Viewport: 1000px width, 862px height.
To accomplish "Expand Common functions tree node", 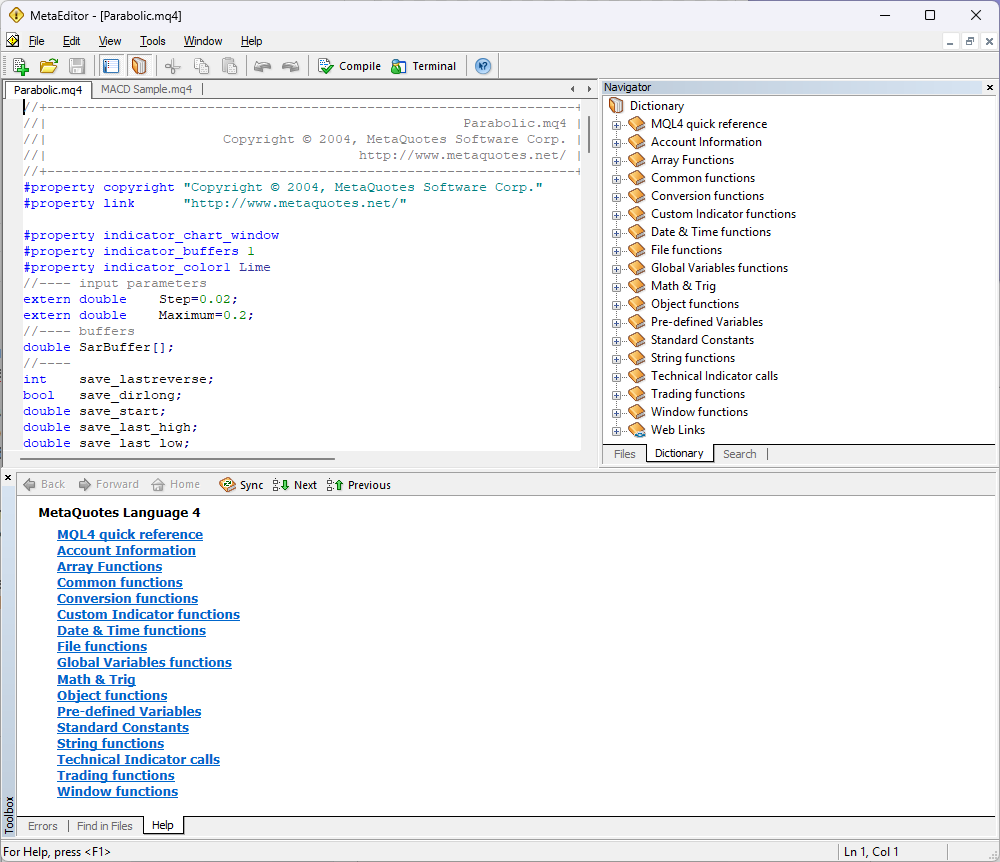I will pos(616,179).
